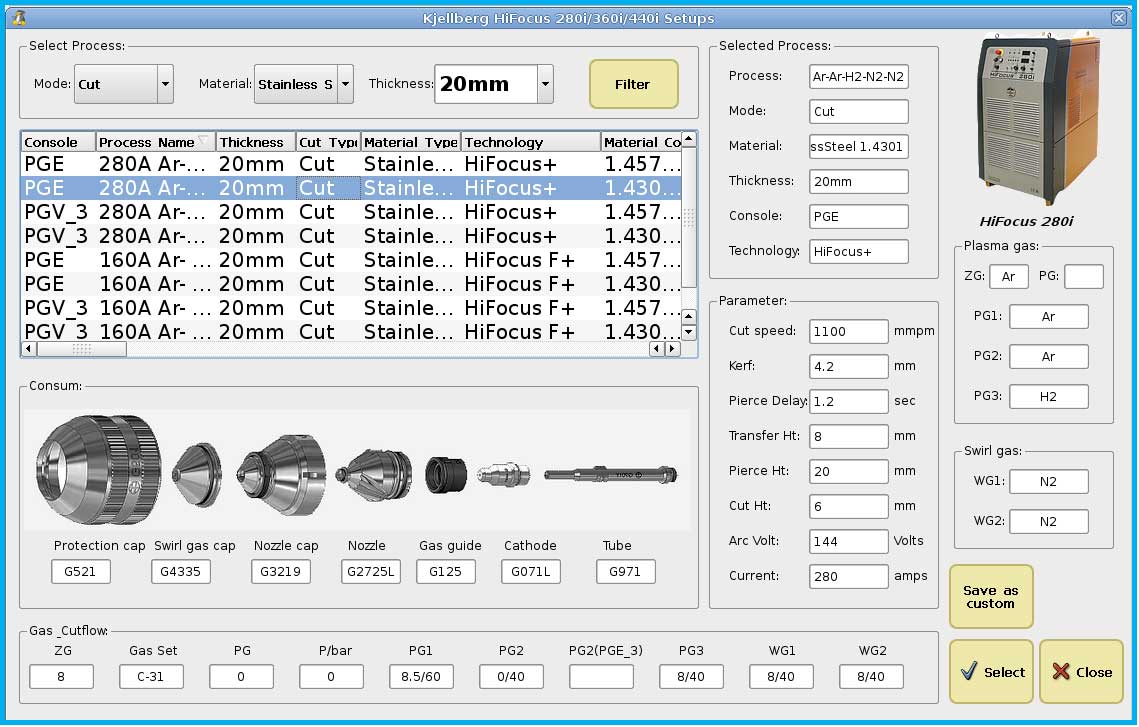The height and width of the screenshot is (727, 1139).
Task: Click horizontal scrollbar left arrow
Action: click(x=29, y=349)
